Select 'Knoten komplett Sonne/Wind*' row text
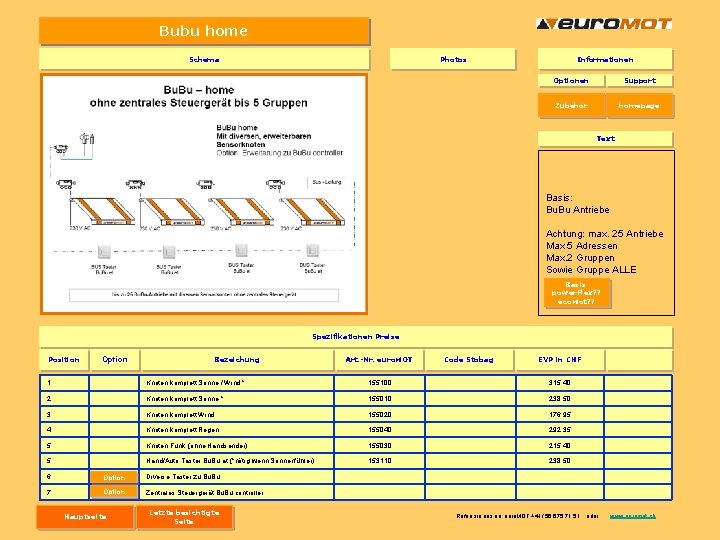Screen dimensions: 720x540 click(195, 382)
